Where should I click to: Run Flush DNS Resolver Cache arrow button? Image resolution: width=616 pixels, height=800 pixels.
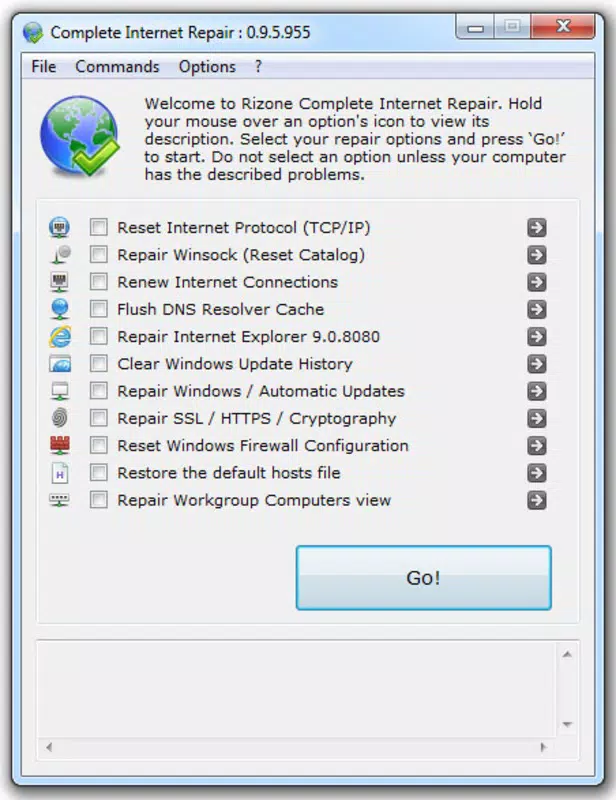click(536, 309)
